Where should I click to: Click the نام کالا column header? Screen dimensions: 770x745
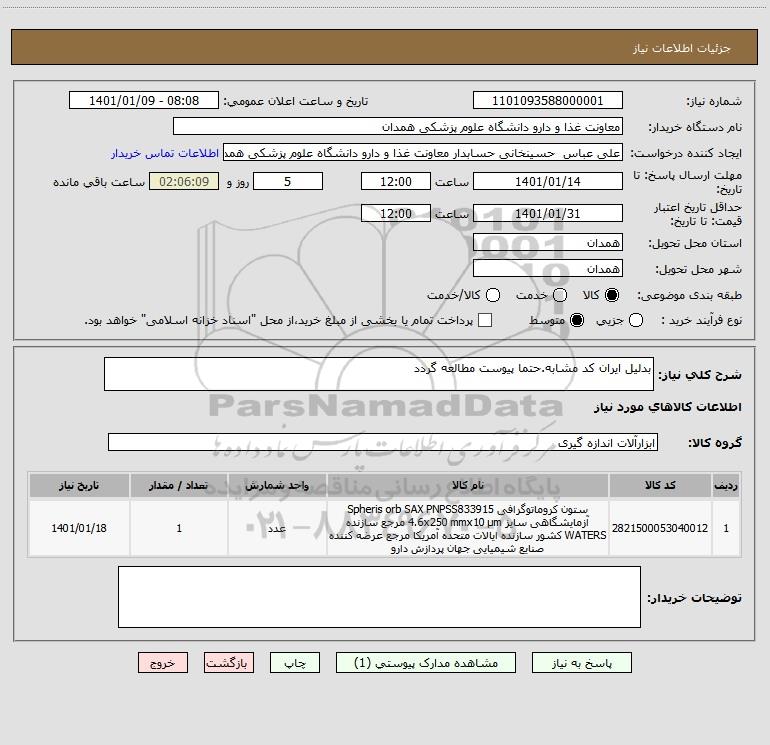468,486
